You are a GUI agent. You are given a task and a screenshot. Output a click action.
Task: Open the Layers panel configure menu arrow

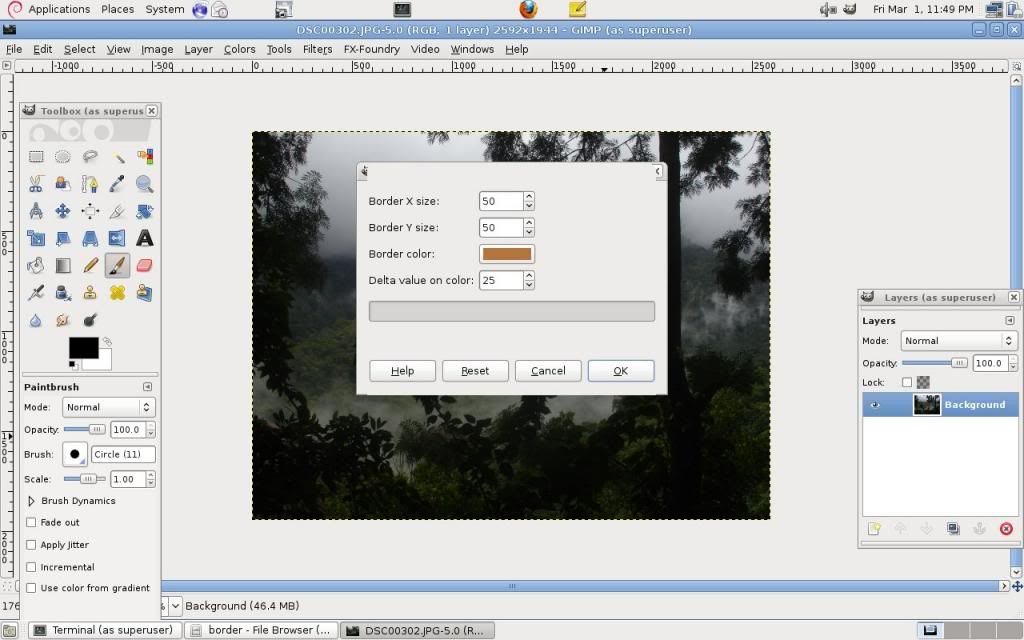point(1010,321)
